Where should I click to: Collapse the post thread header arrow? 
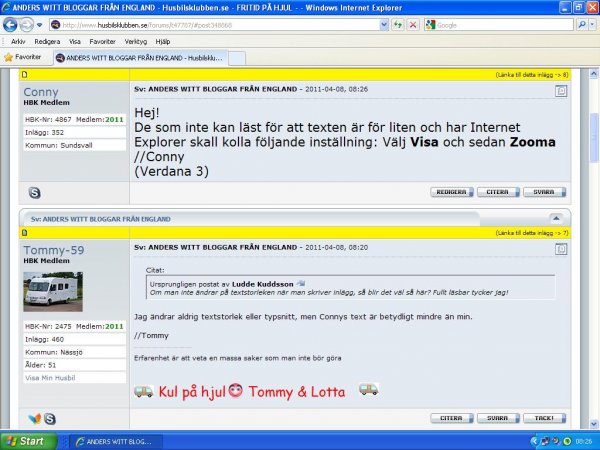(555, 217)
